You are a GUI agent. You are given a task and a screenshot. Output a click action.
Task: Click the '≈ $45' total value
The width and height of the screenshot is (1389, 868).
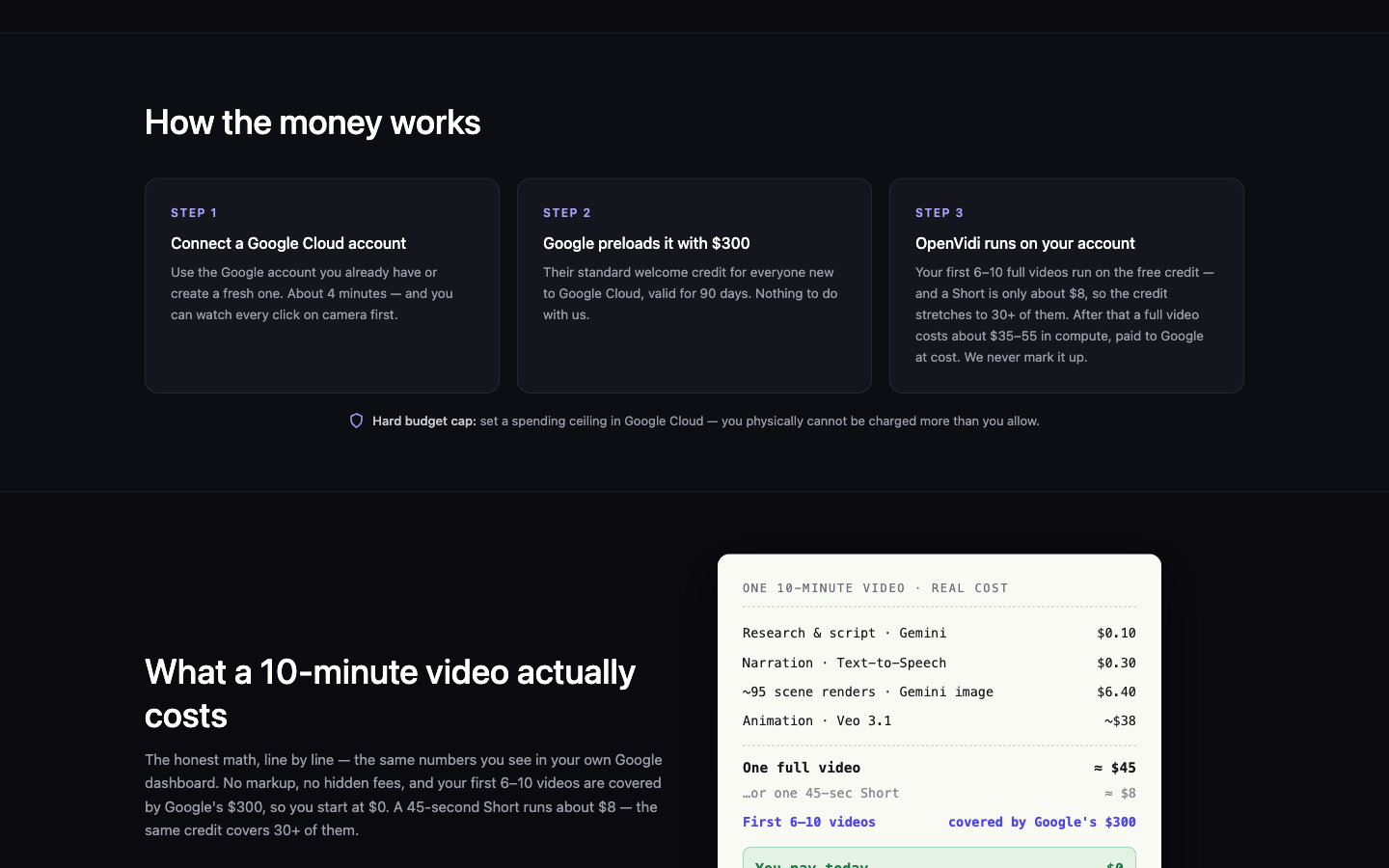(x=1115, y=768)
